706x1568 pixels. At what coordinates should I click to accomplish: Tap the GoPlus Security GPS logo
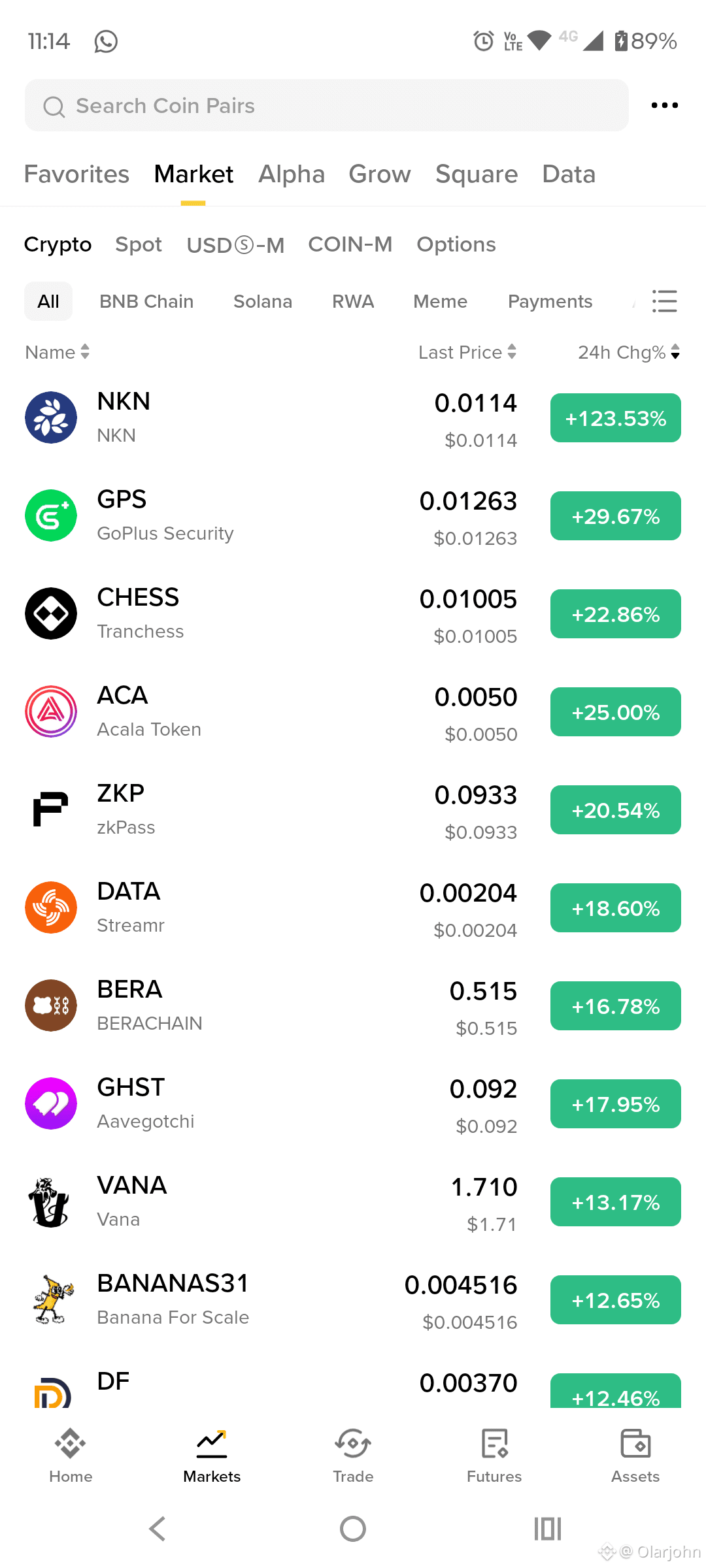[x=51, y=515]
